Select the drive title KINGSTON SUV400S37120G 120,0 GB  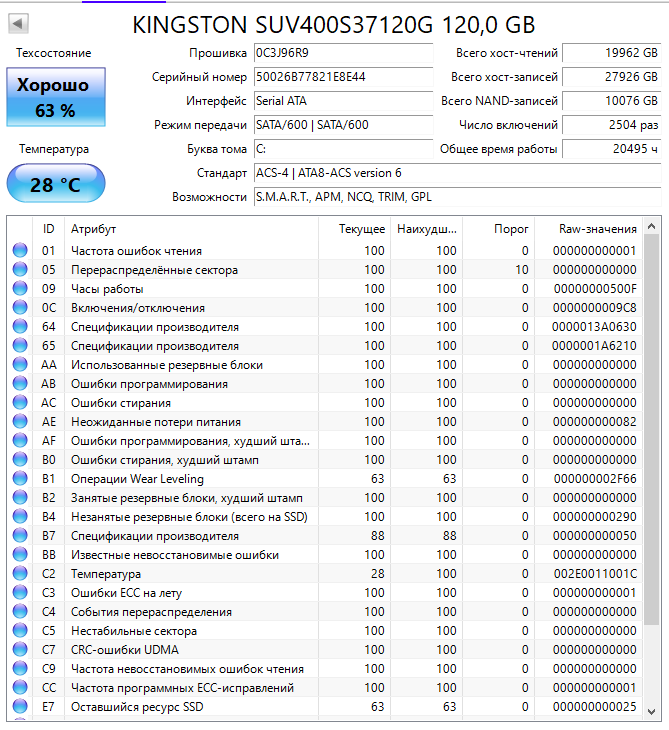pyautogui.click(x=334, y=25)
